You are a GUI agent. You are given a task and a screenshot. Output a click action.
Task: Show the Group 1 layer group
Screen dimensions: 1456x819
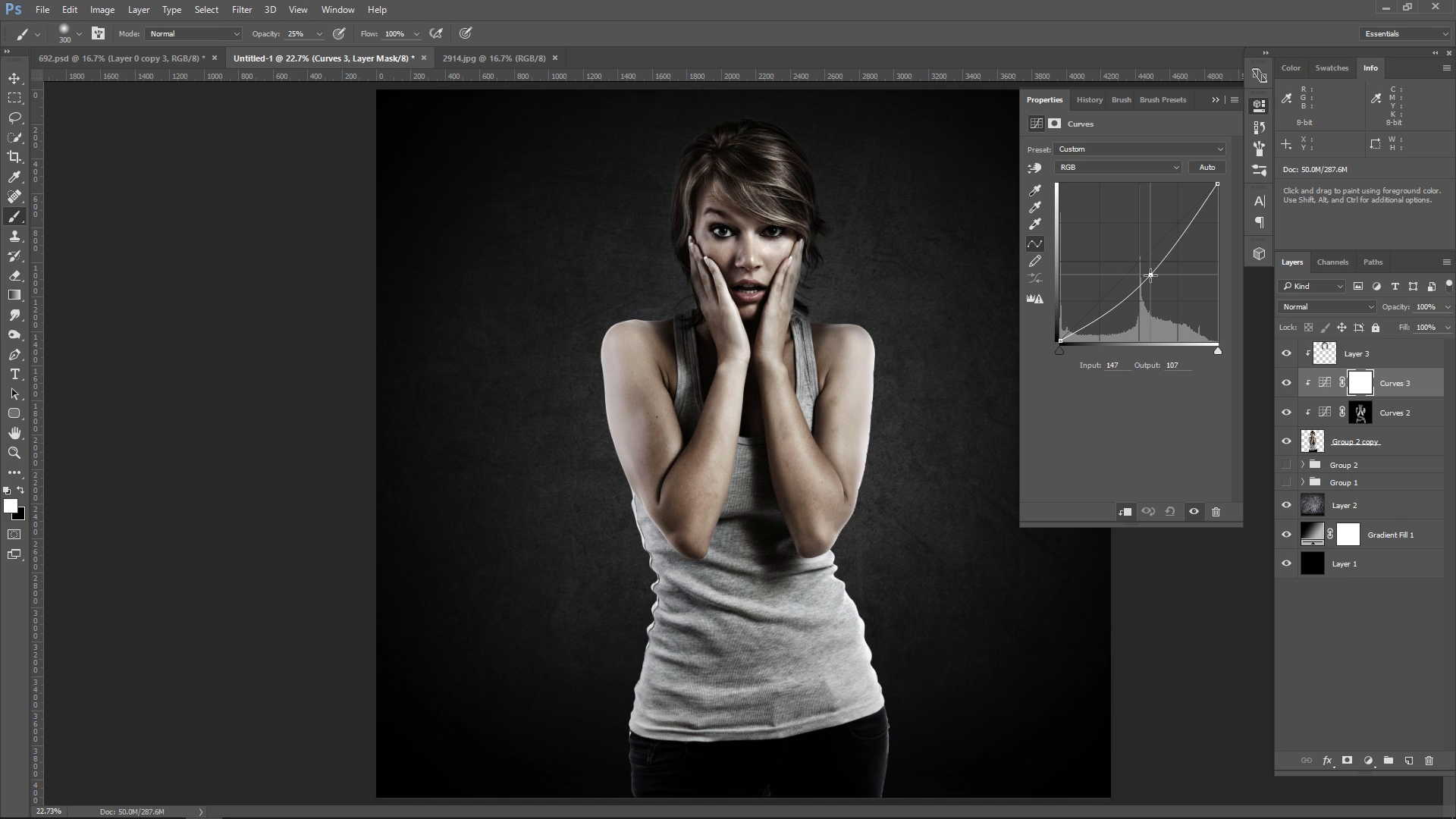pos(1286,482)
